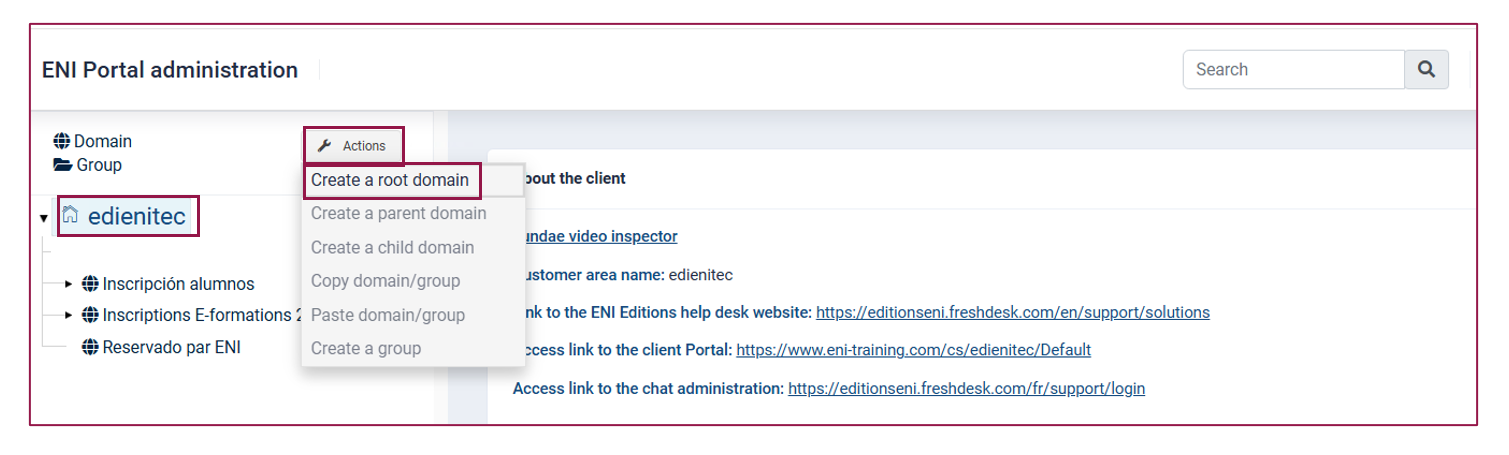Click the globe icon beside Domain

(62, 142)
